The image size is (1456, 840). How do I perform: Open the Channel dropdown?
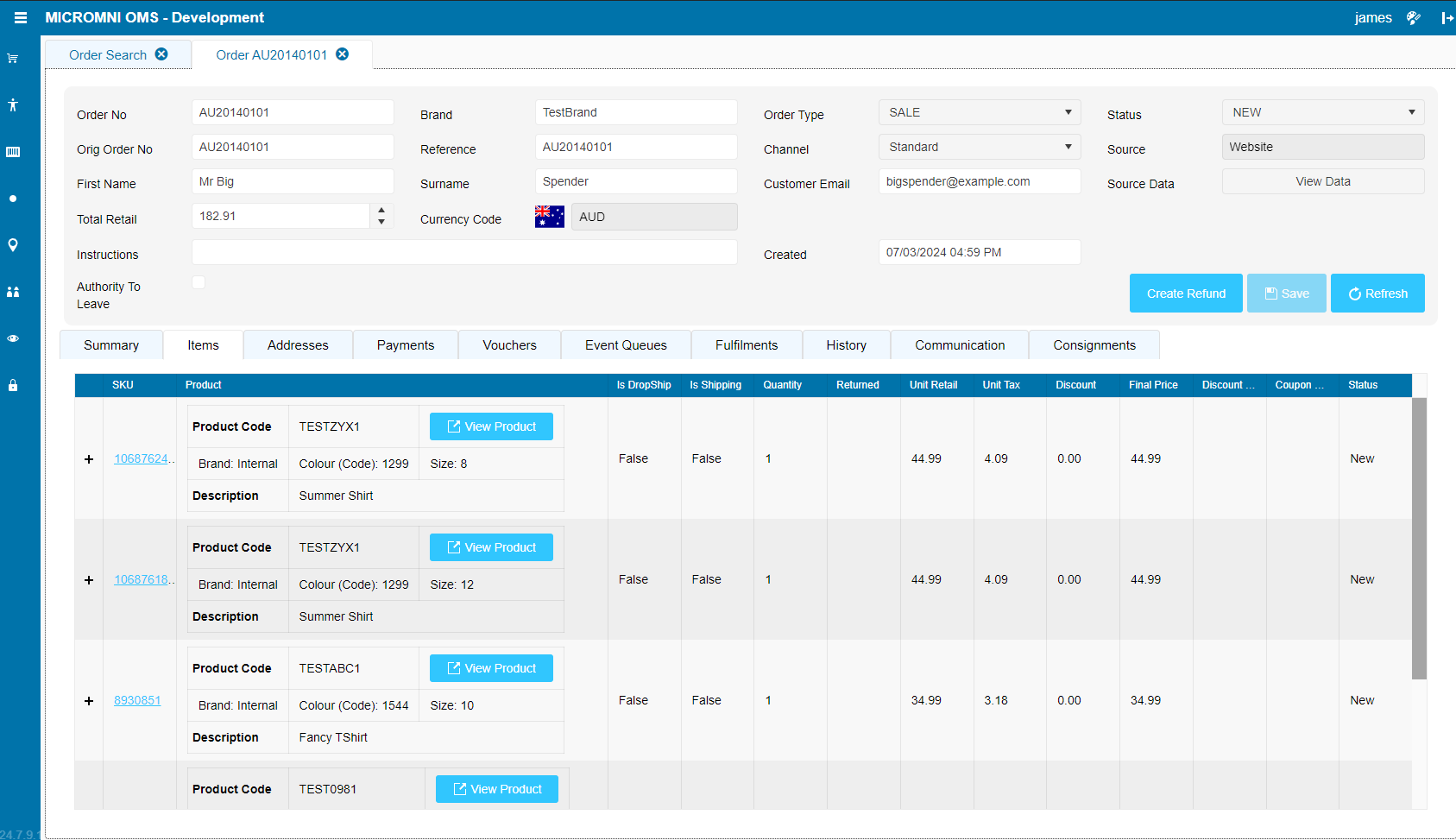(x=980, y=147)
